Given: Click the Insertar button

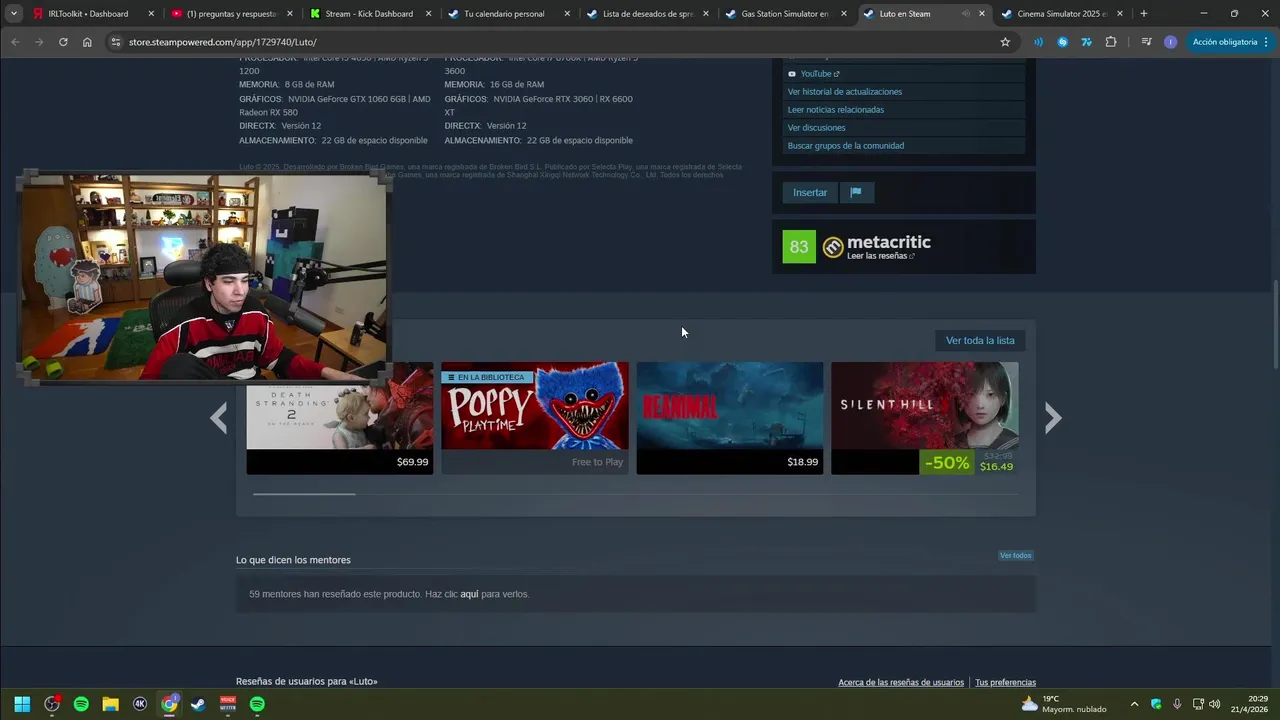Looking at the screenshot, I should point(810,192).
